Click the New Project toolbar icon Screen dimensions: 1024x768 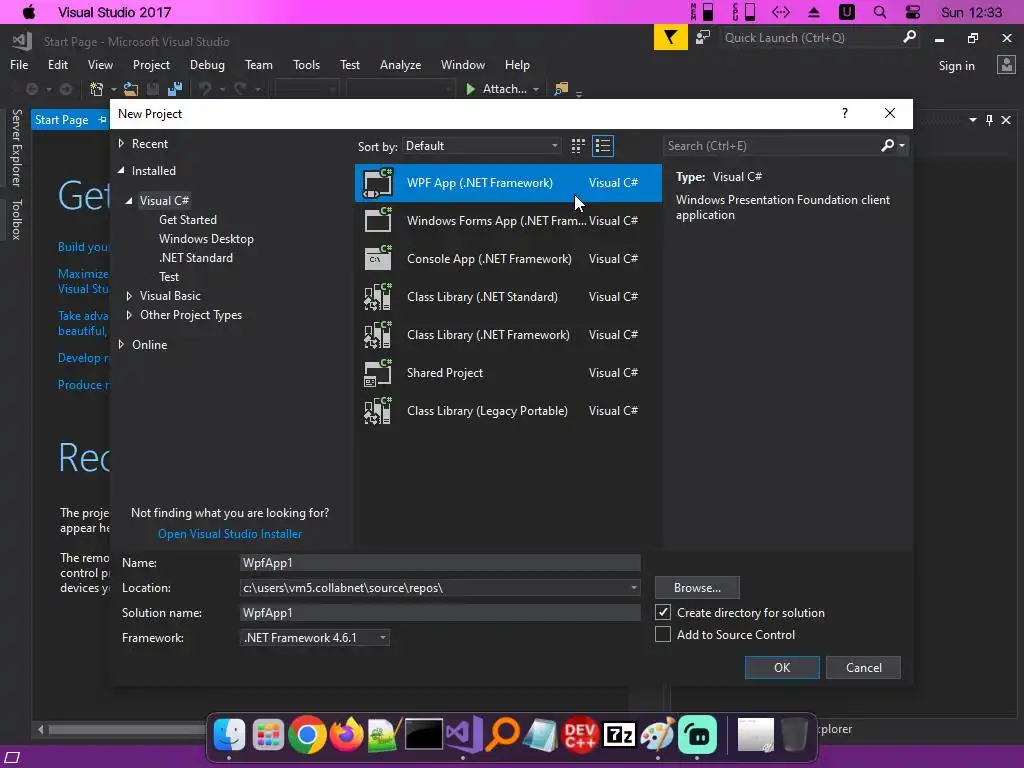click(97, 89)
